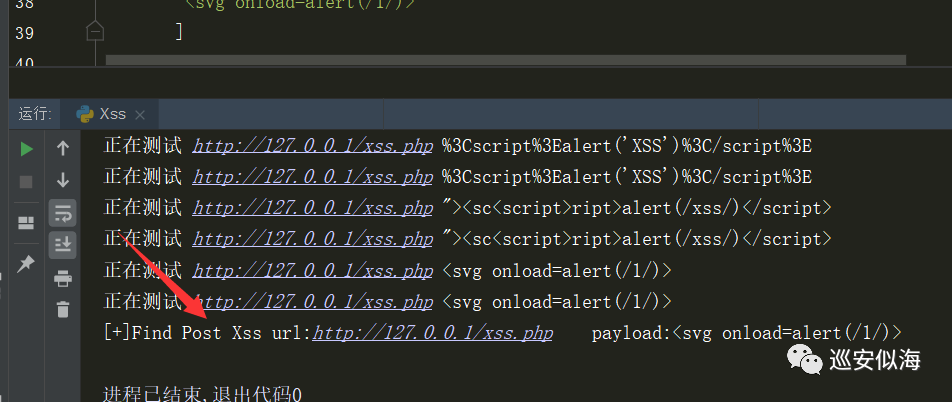The width and height of the screenshot is (952, 402).
Task: Click the result payload:<svg onload=alert(/1/)> text
Action: point(747,333)
